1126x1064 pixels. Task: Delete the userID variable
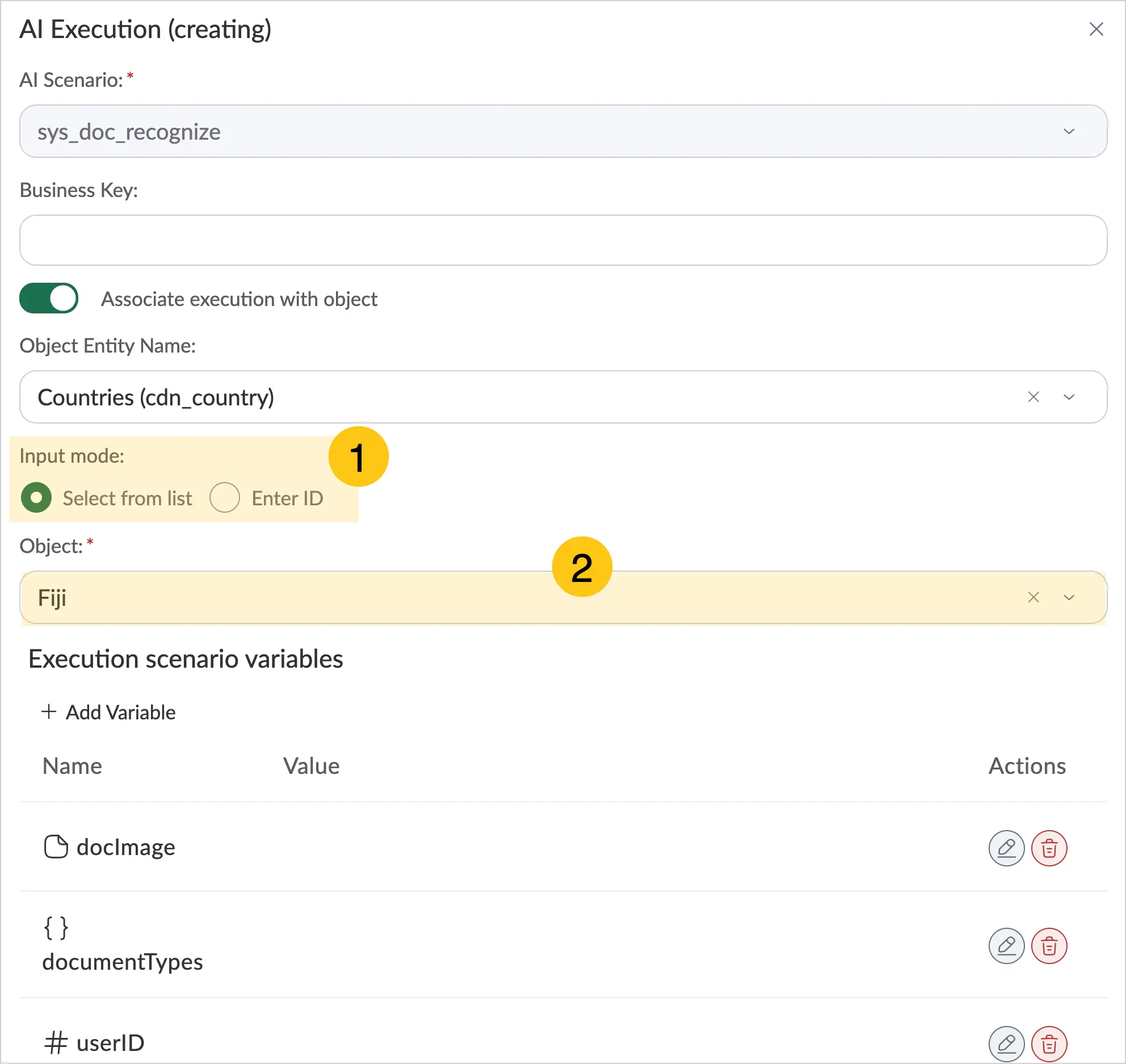pos(1049,1044)
